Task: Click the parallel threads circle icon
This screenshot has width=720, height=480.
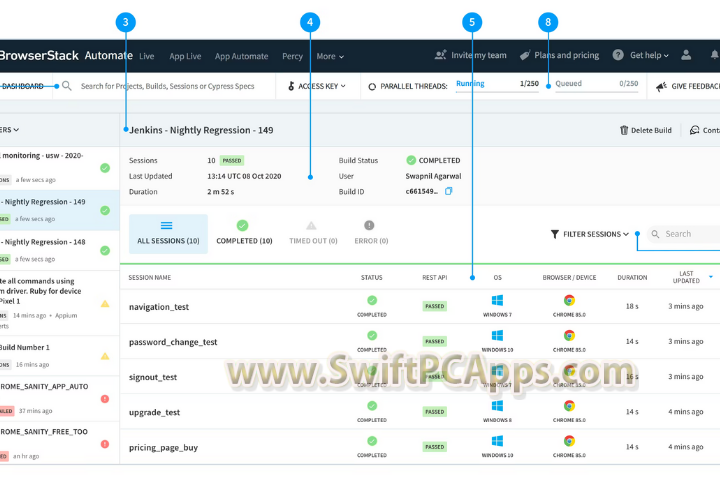Action: [372, 86]
